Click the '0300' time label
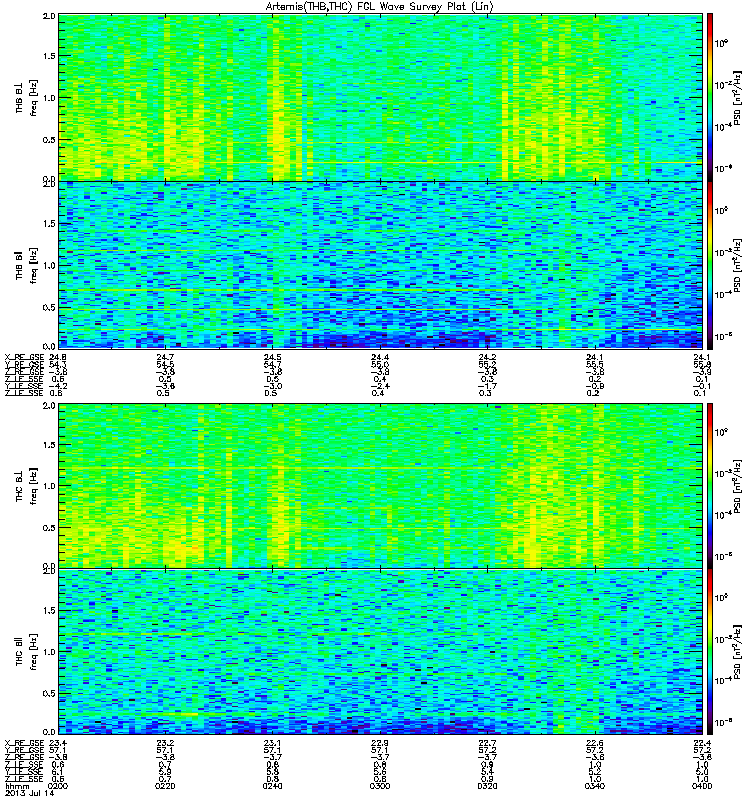 [380, 786]
